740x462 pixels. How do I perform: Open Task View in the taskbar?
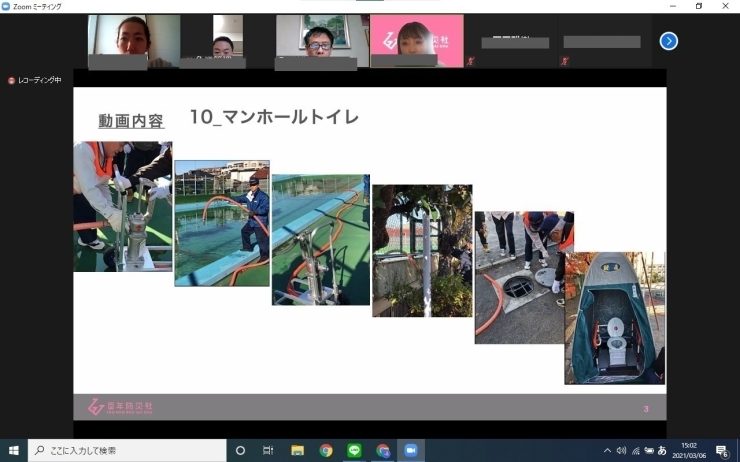tap(268, 451)
